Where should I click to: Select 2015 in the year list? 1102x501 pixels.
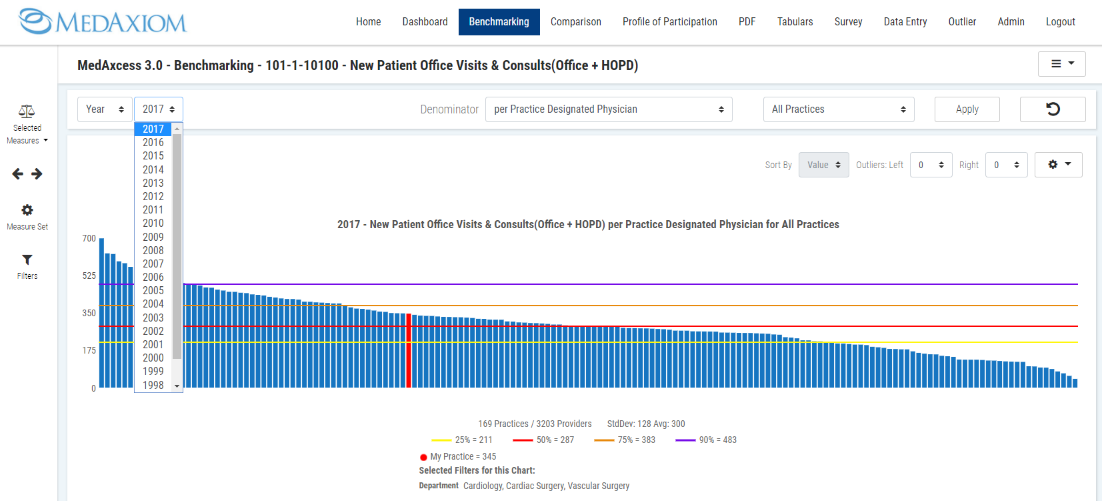point(153,156)
